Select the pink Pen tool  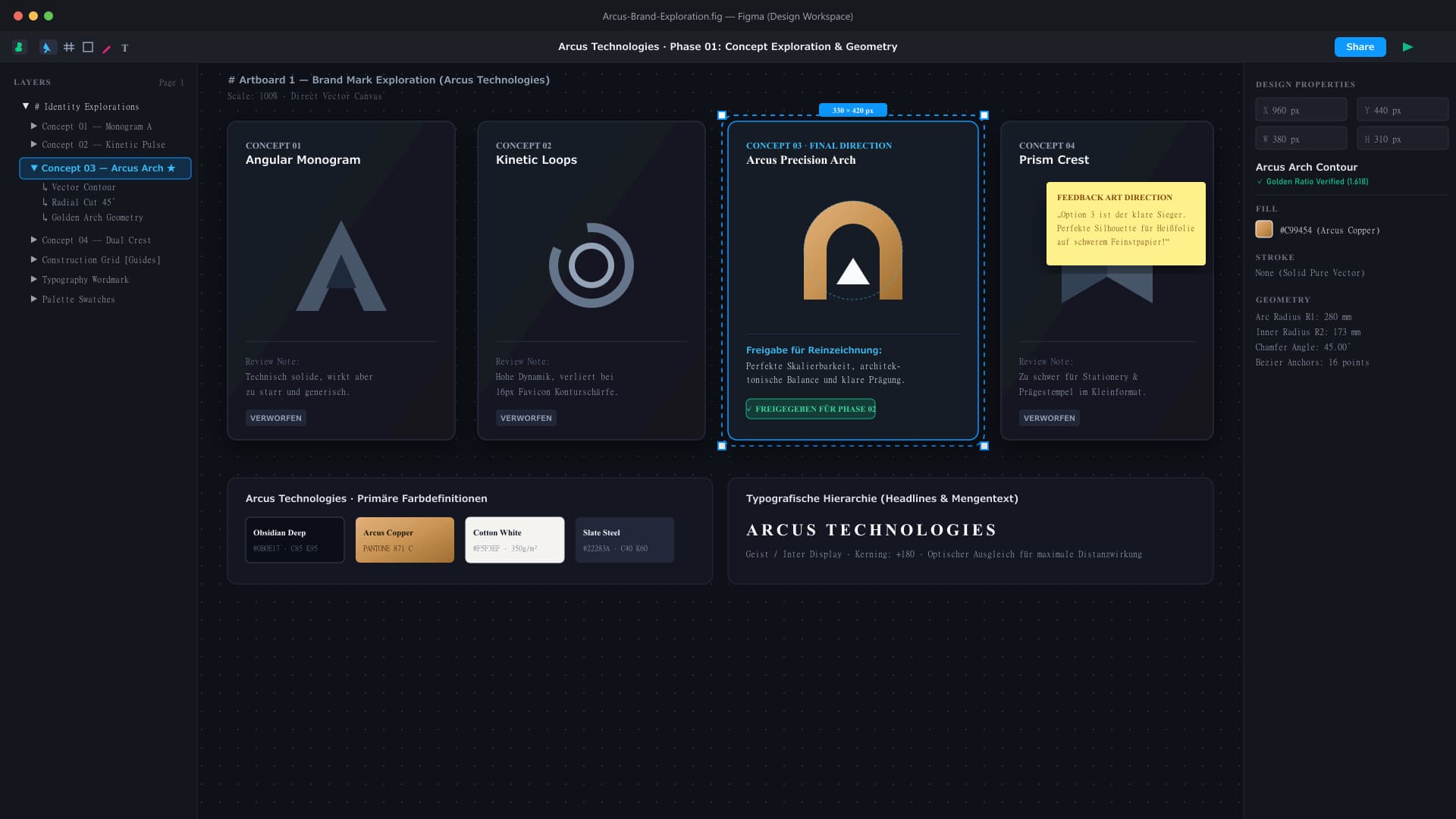click(x=107, y=48)
